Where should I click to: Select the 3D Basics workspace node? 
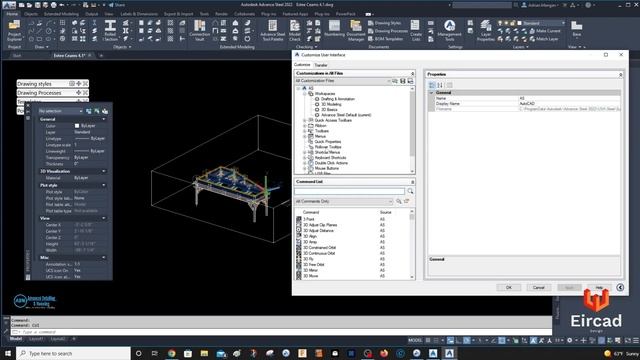tap(329, 109)
